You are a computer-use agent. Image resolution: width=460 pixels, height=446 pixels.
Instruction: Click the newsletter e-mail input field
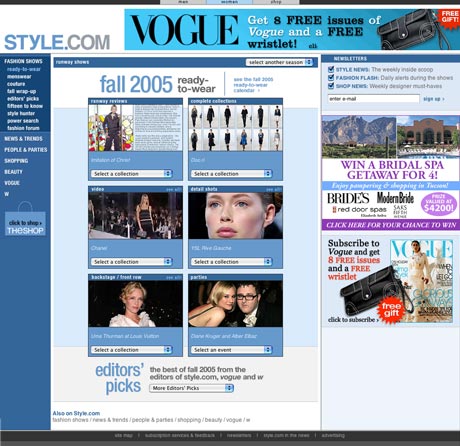coord(373,99)
